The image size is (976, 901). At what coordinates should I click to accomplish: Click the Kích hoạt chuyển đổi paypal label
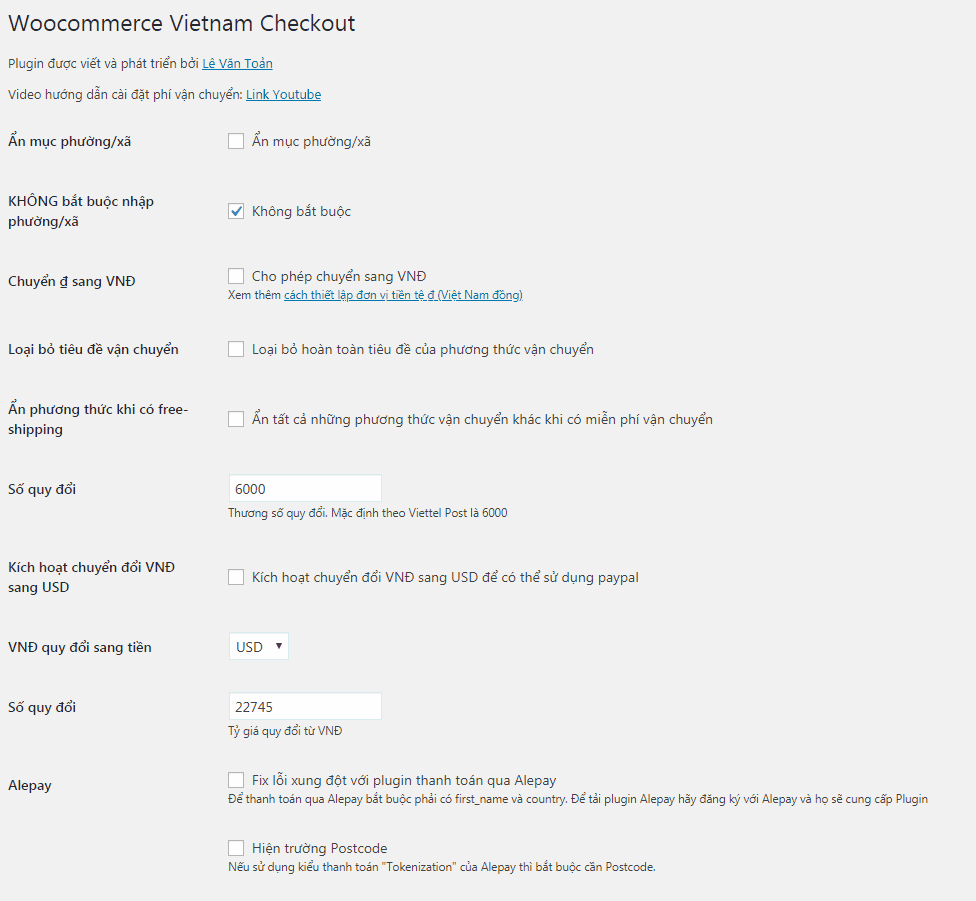(445, 577)
